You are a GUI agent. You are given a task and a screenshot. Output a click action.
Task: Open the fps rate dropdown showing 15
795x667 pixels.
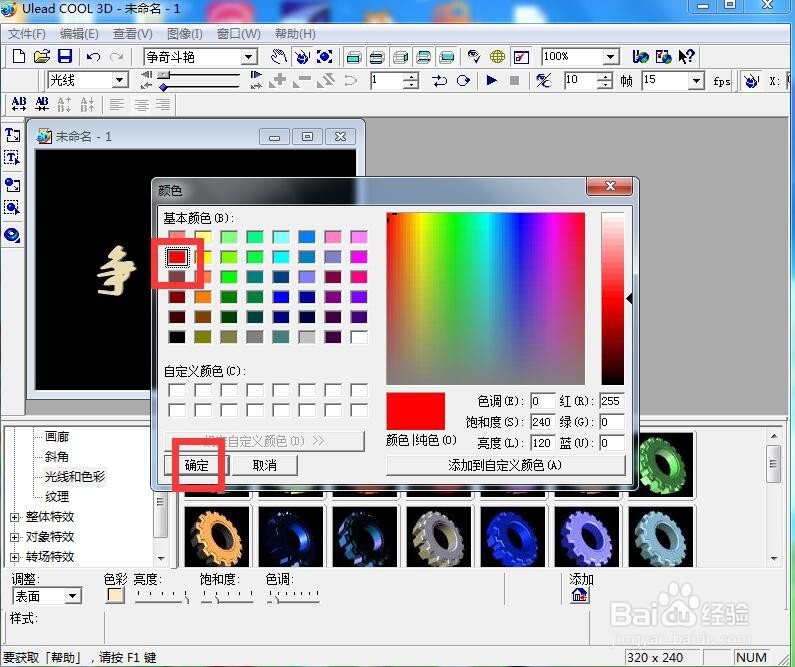697,81
